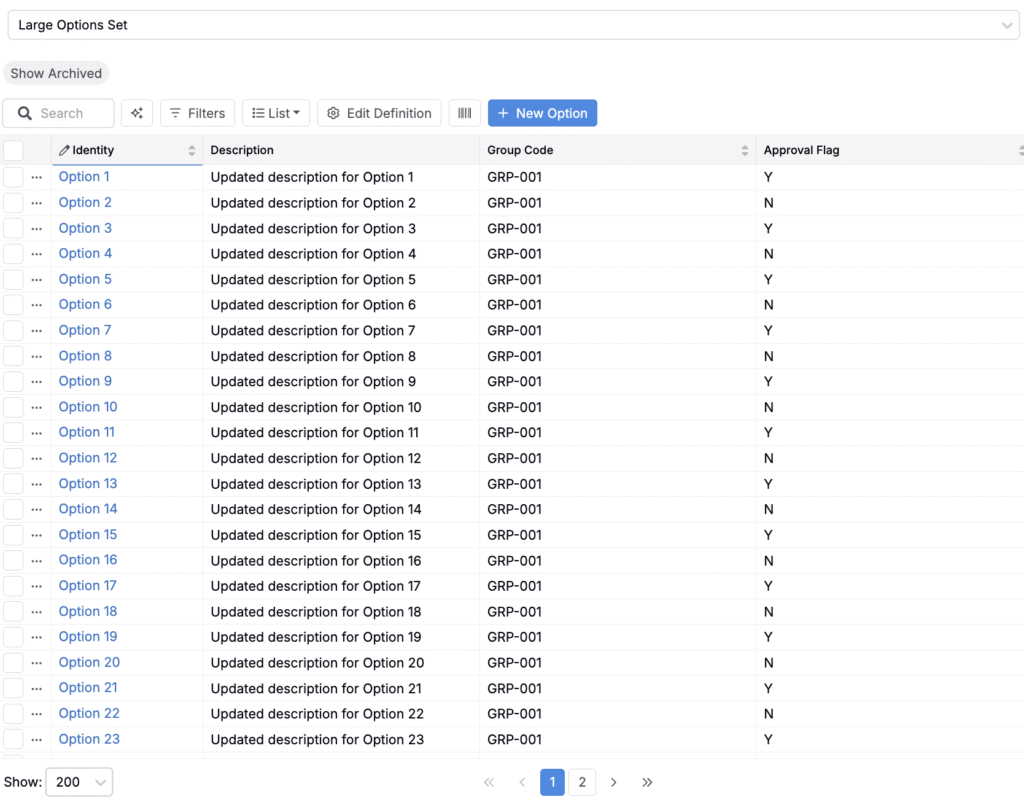Click the sort arrows on Identity column
Image resolution: width=1024 pixels, height=802 pixels.
(x=192, y=150)
